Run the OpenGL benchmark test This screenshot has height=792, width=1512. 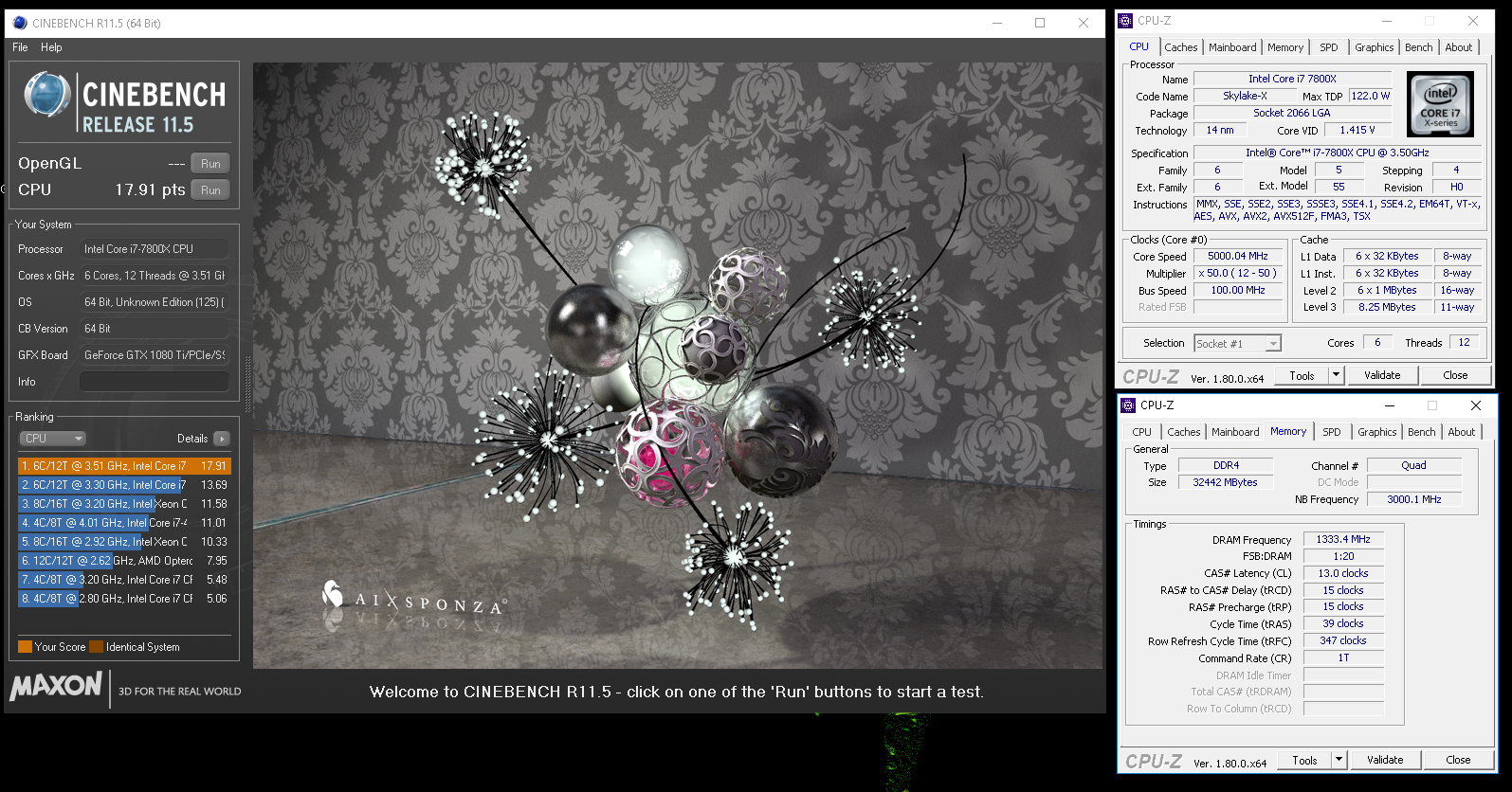[210, 164]
